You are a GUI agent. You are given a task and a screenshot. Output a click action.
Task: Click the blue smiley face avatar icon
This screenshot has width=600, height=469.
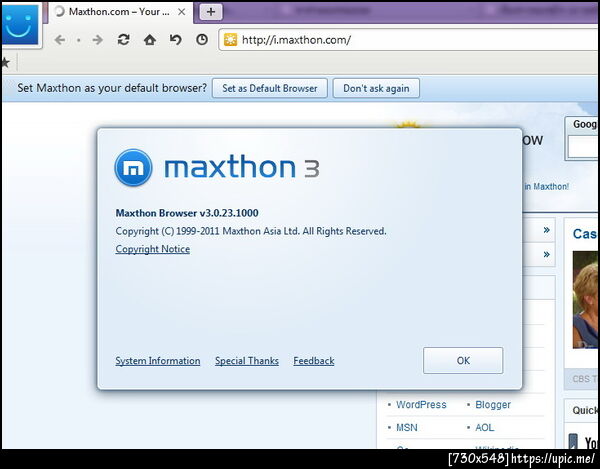click(x=20, y=24)
